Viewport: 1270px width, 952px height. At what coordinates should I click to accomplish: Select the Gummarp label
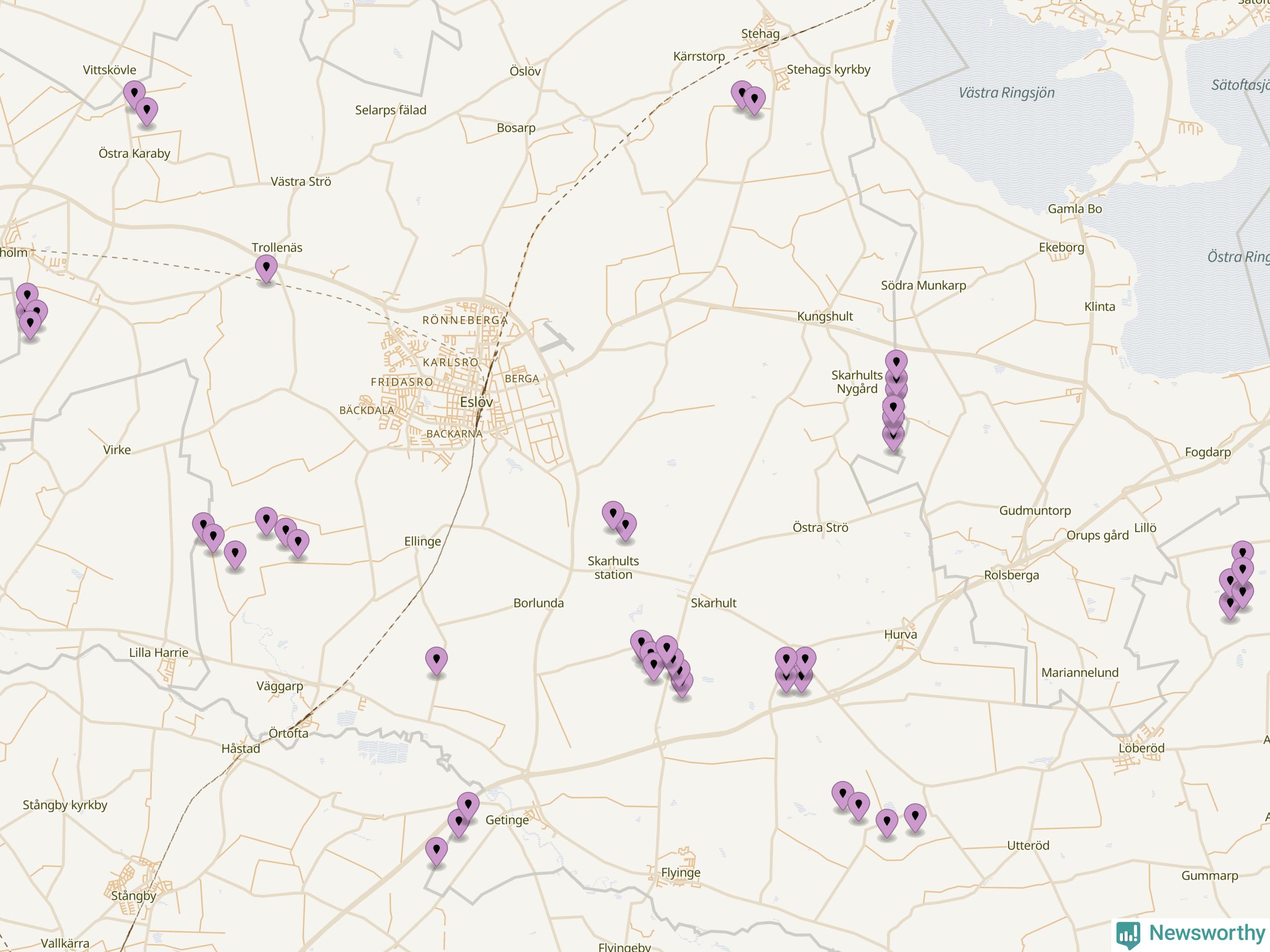[1209, 876]
